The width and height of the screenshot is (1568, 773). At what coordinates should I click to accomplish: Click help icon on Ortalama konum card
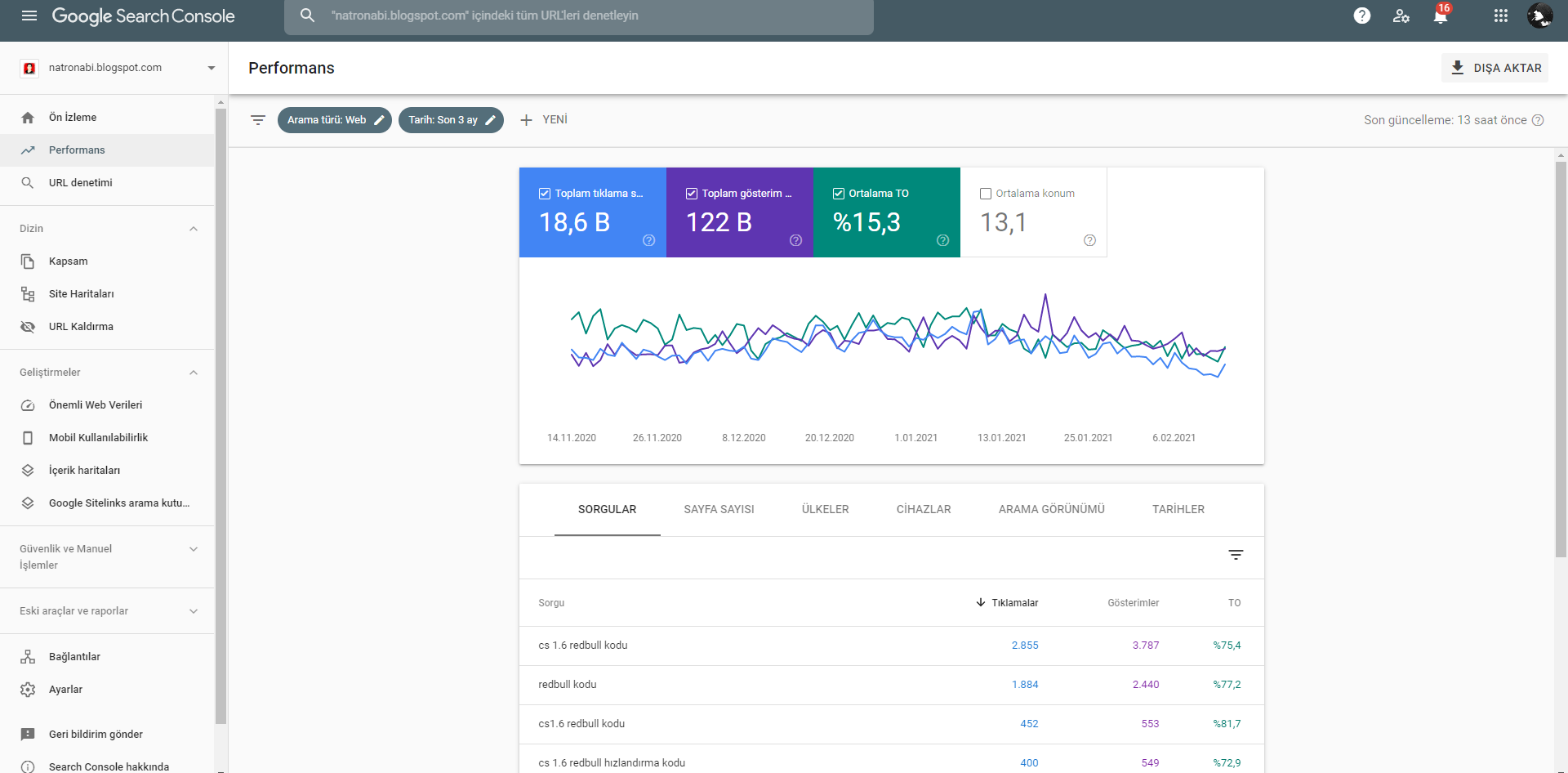[1089, 240]
